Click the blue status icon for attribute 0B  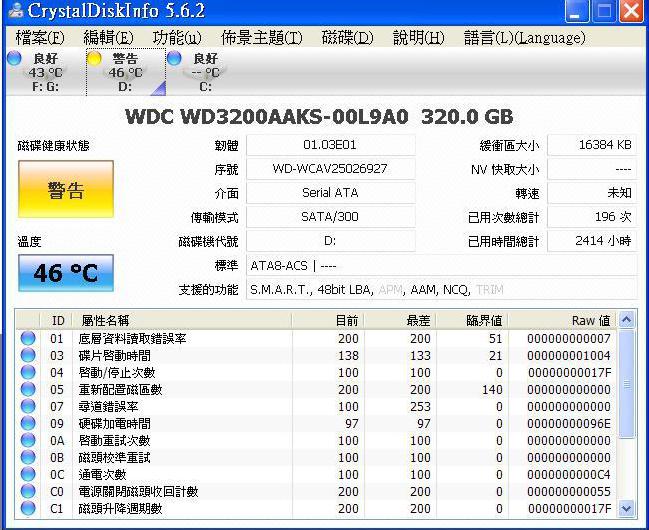[x=28, y=457]
